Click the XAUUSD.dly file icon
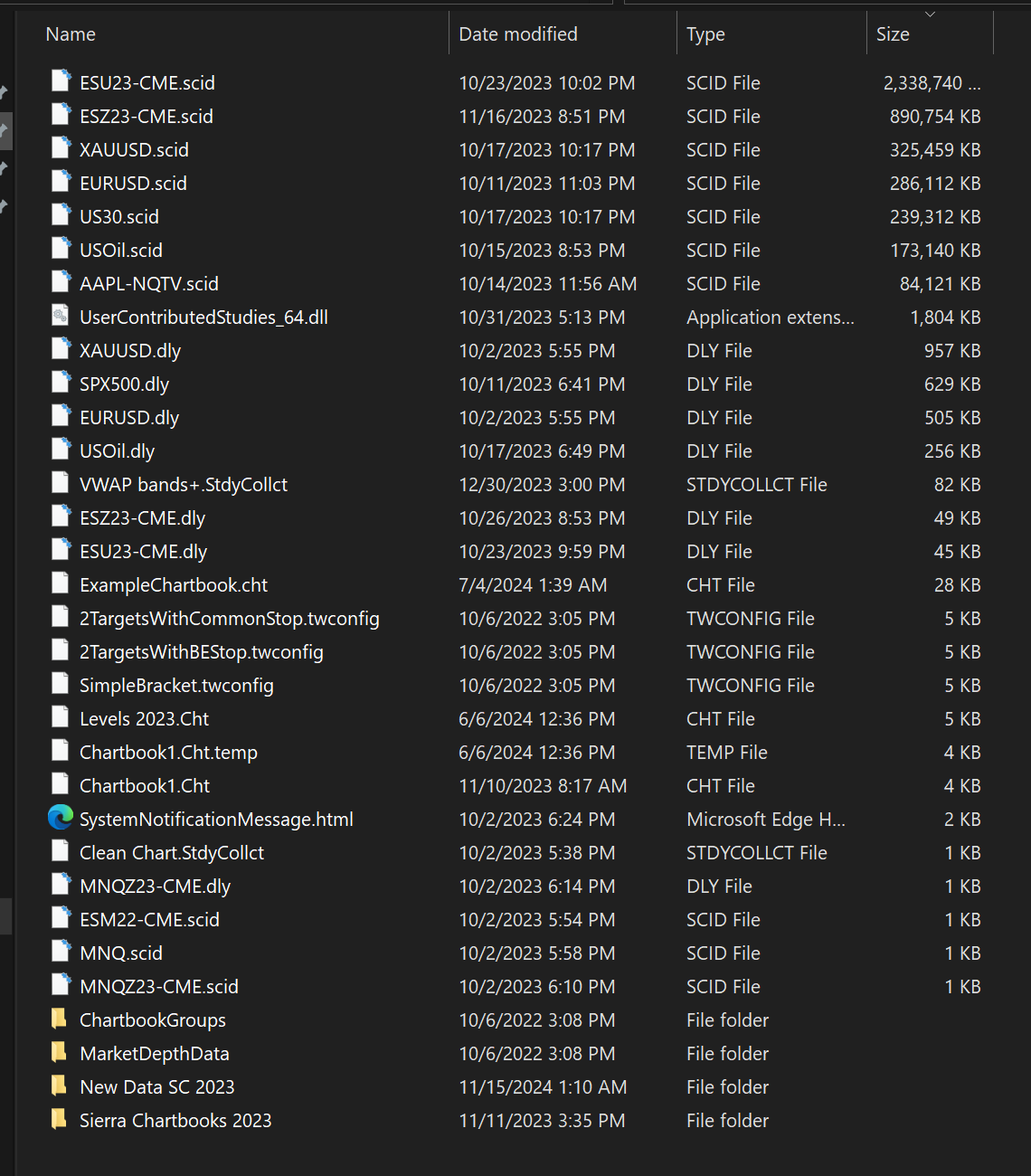This screenshot has height=1176, width=1031. tap(61, 349)
